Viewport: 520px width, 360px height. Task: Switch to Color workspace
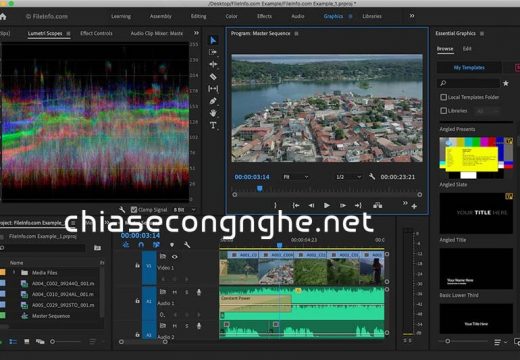(231, 16)
